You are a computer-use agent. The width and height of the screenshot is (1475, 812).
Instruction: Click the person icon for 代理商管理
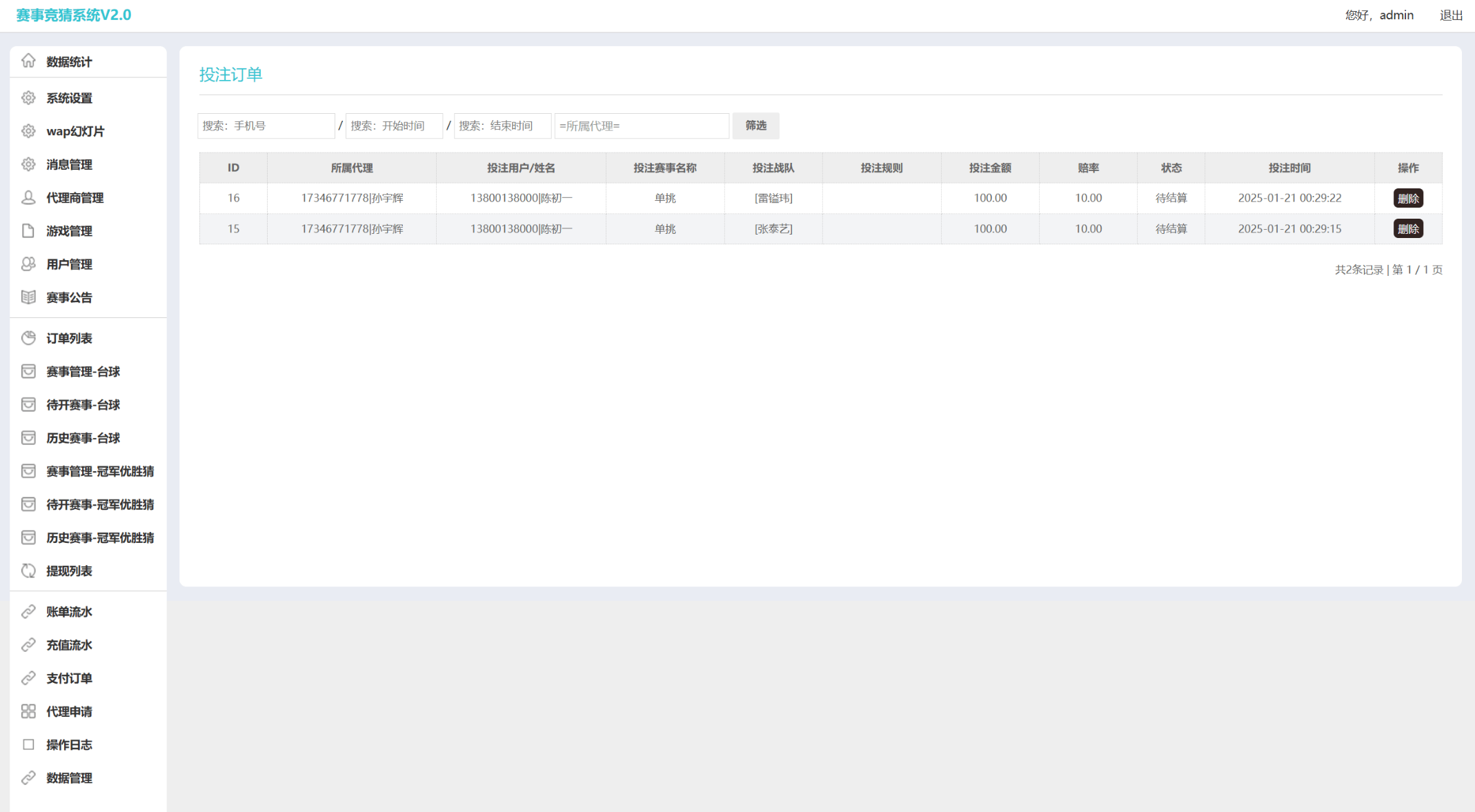(28, 198)
